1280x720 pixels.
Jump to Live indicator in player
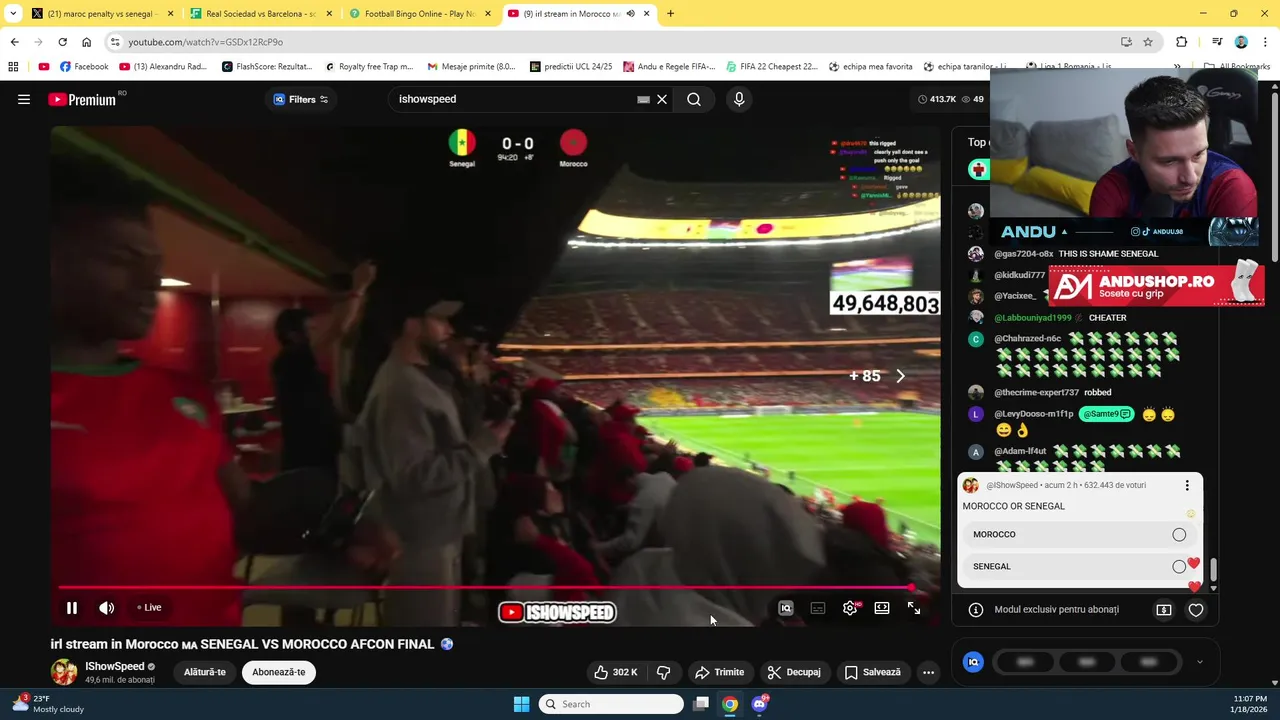tap(149, 608)
